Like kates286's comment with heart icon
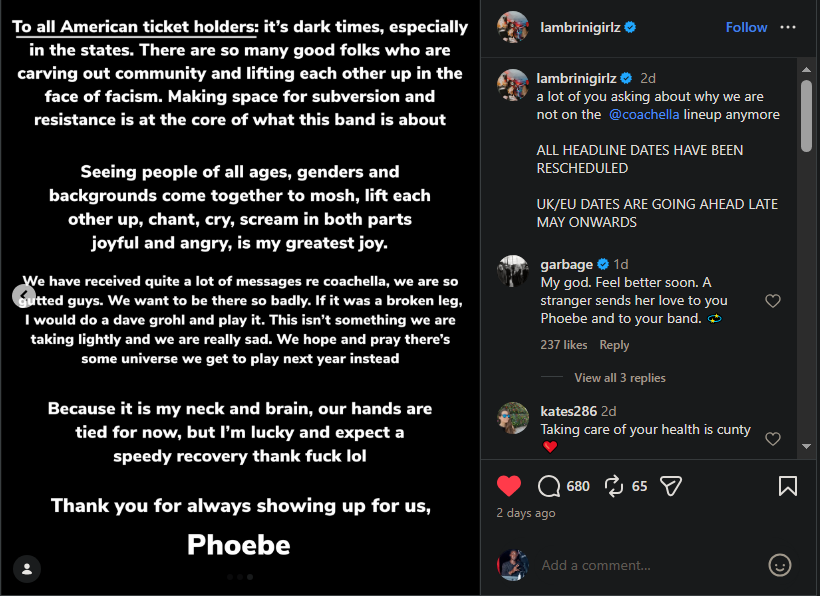Viewport: 820px width, 596px height. (x=772, y=439)
